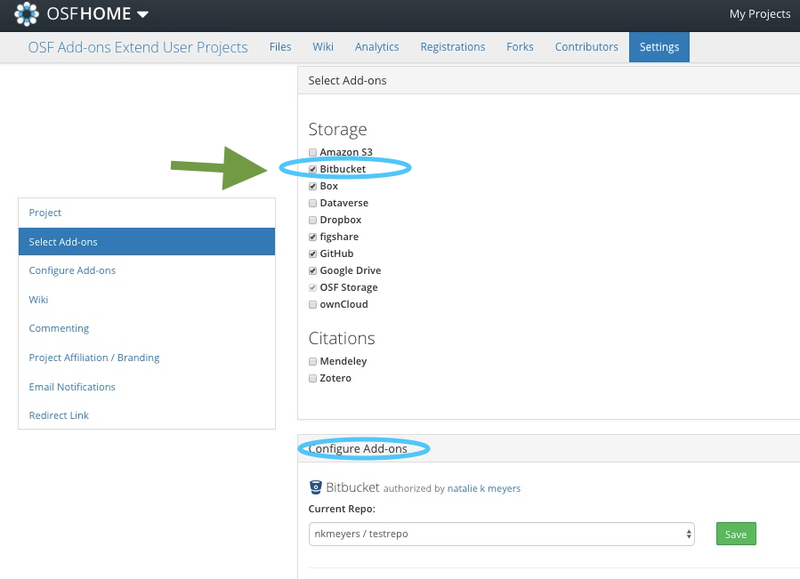Click the Bitbucket bucket icon
This screenshot has width=800, height=579.
point(316,488)
